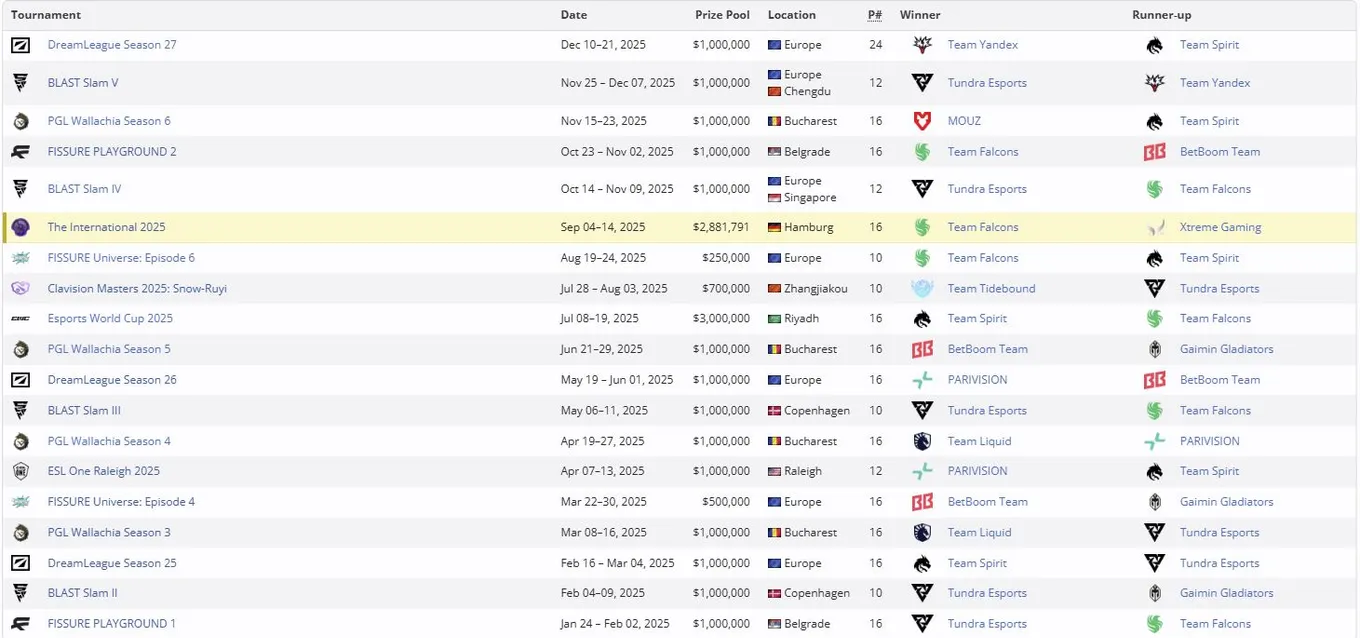Click Esports World Cup 2025 tournament icon
The width and height of the screenshot is (1360, 638).
pos(21,319)
